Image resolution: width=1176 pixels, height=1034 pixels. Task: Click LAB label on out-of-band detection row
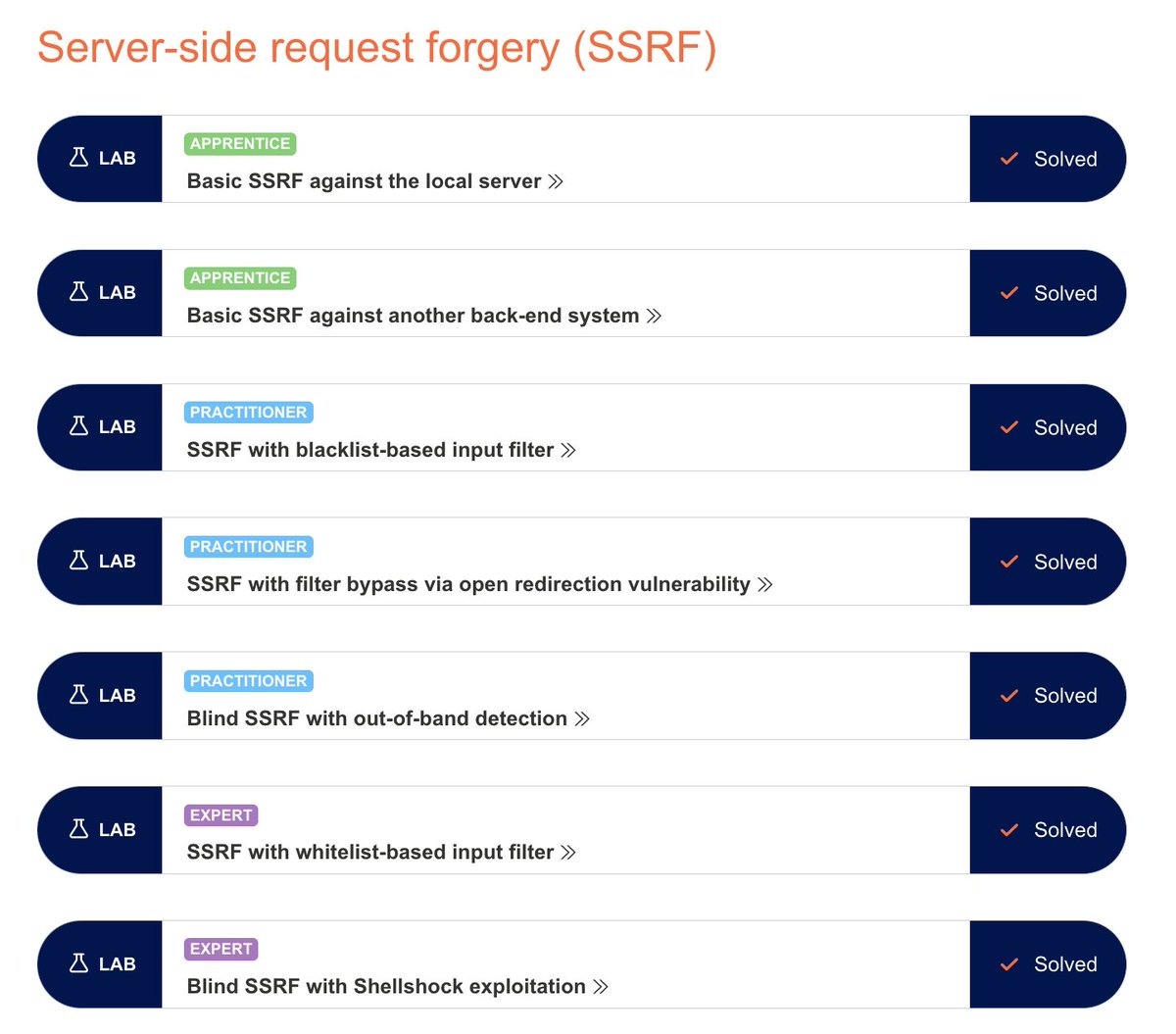pos(118,696)
